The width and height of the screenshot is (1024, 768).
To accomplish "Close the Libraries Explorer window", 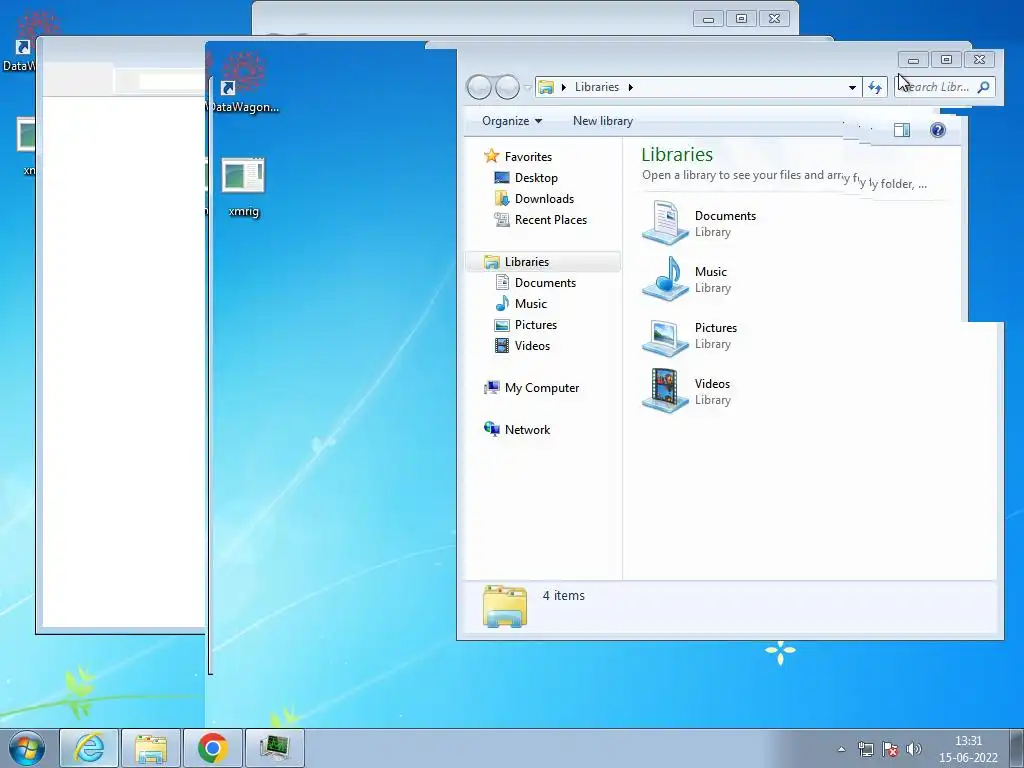I will pyautogui.click(x=979, y=60).
